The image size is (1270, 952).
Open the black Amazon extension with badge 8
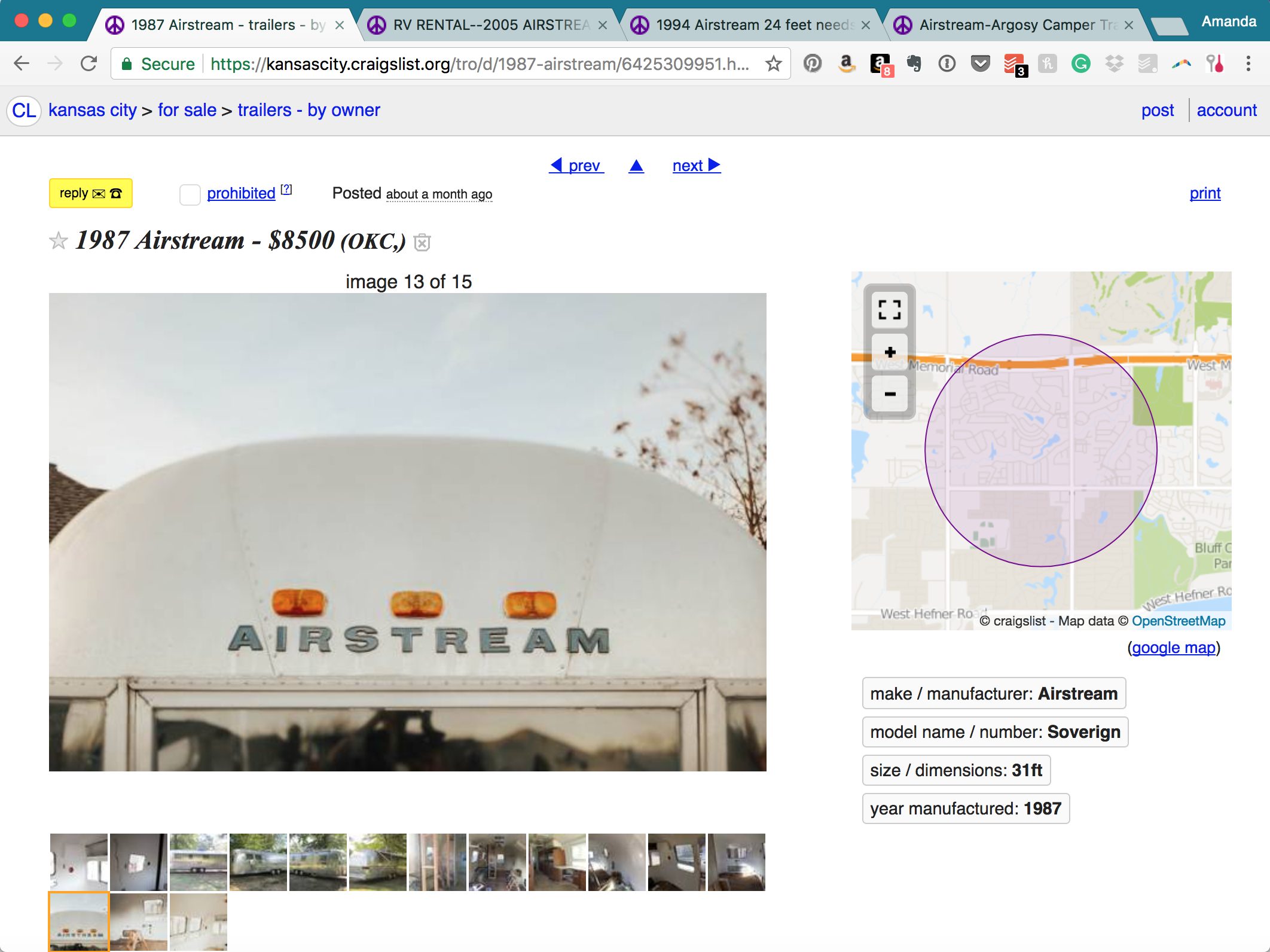[x=881, y=65]
